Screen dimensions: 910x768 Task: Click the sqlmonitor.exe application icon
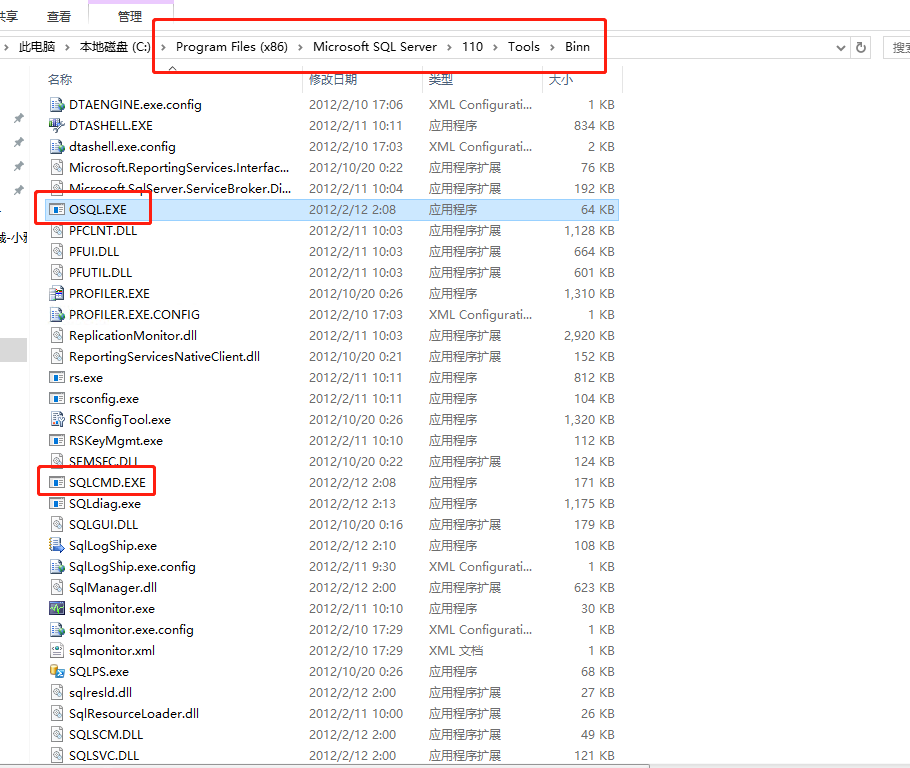(57, 608)
